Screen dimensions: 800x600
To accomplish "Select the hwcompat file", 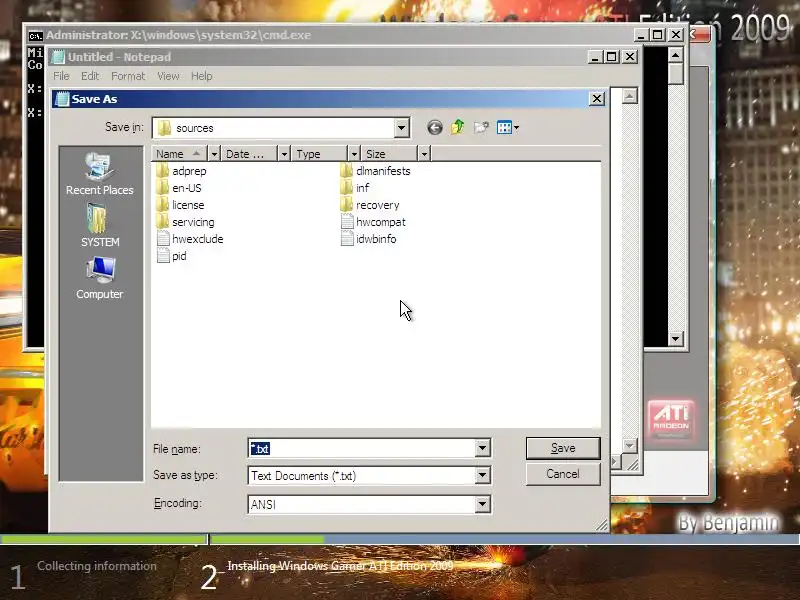I will pyautogui.click(x=373, y=222).
